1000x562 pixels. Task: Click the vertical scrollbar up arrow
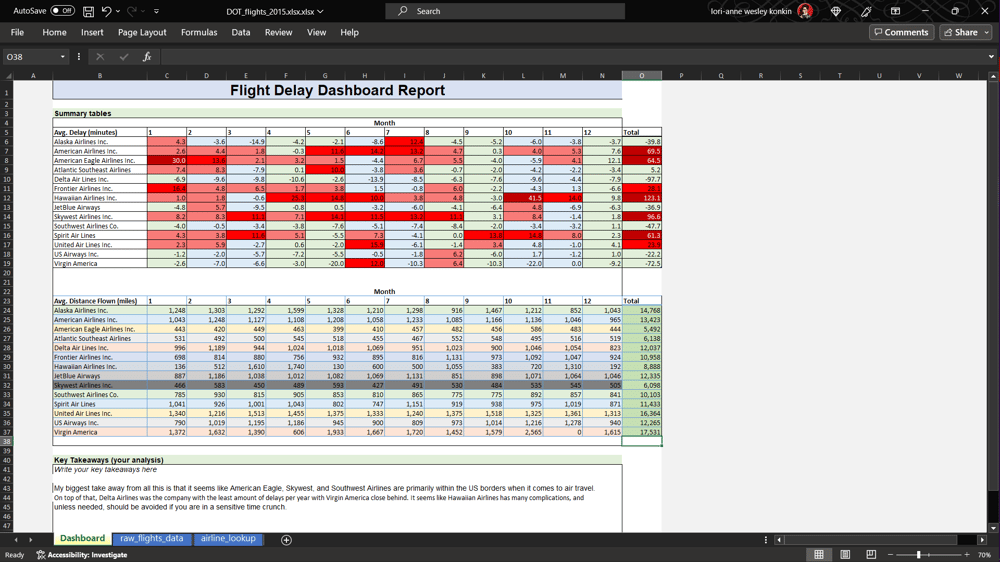(993, 76)
